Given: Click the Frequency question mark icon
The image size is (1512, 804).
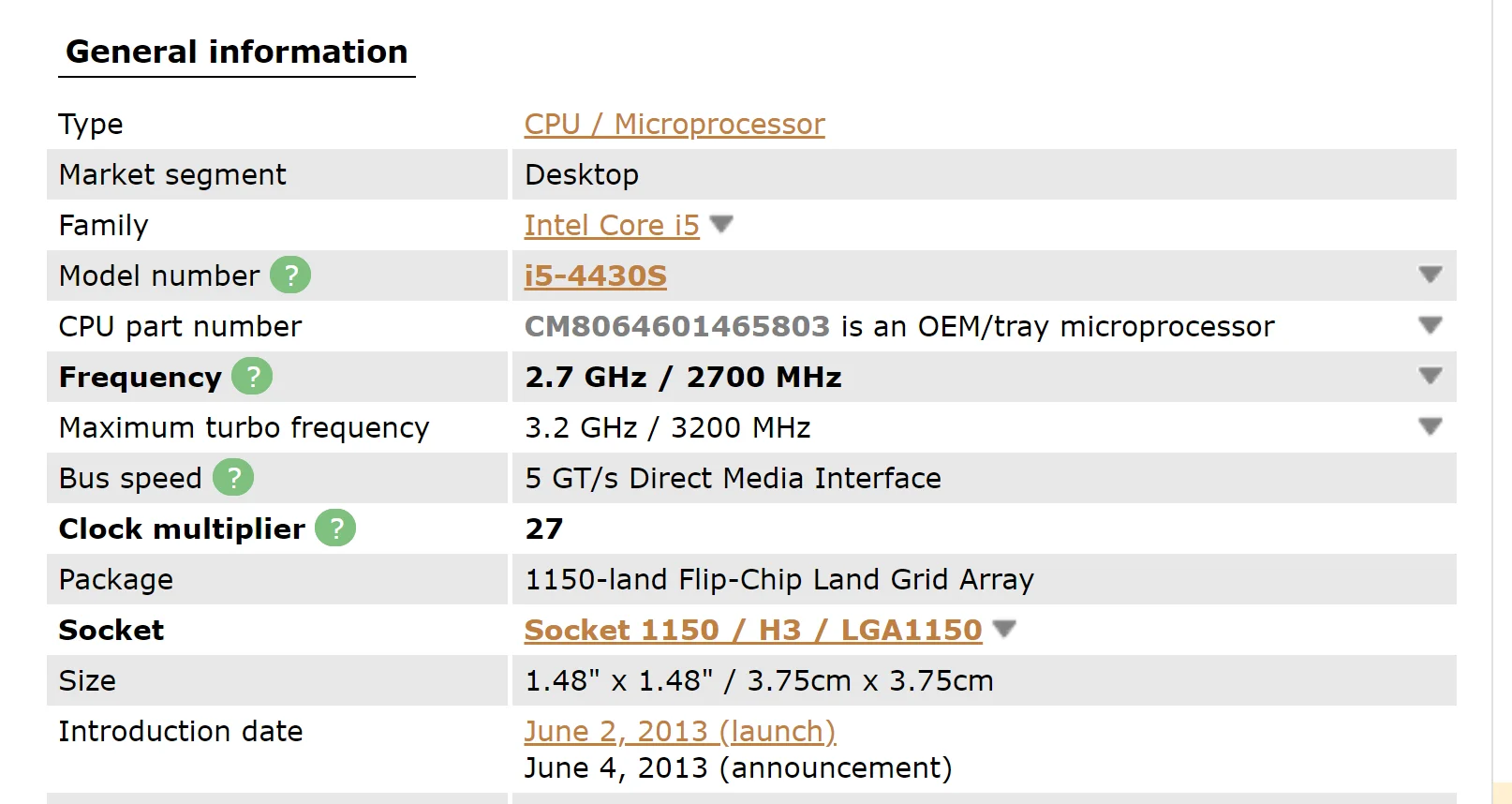Looking at the screenshot, I should coord(252,377).
